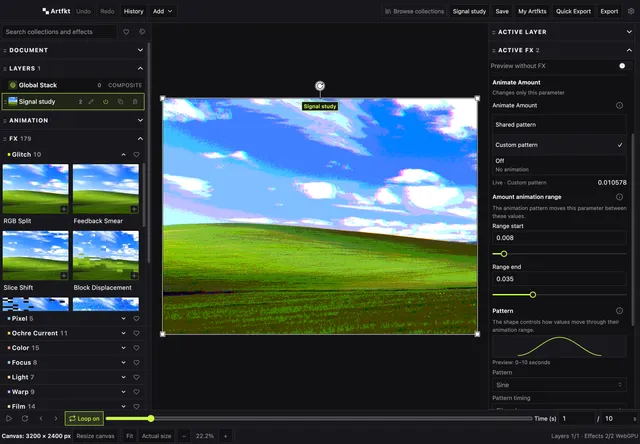
Task: Collapse the Glitch category
Action: (x=123, y=155)
